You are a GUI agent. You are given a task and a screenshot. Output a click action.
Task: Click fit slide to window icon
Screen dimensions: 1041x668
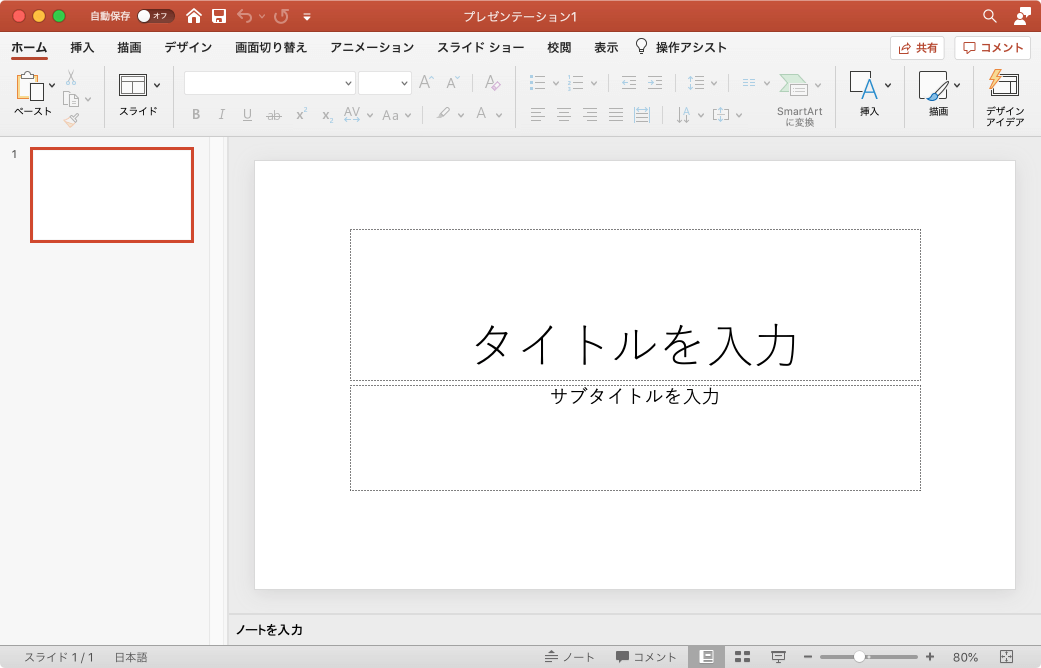click(1006, 657)
